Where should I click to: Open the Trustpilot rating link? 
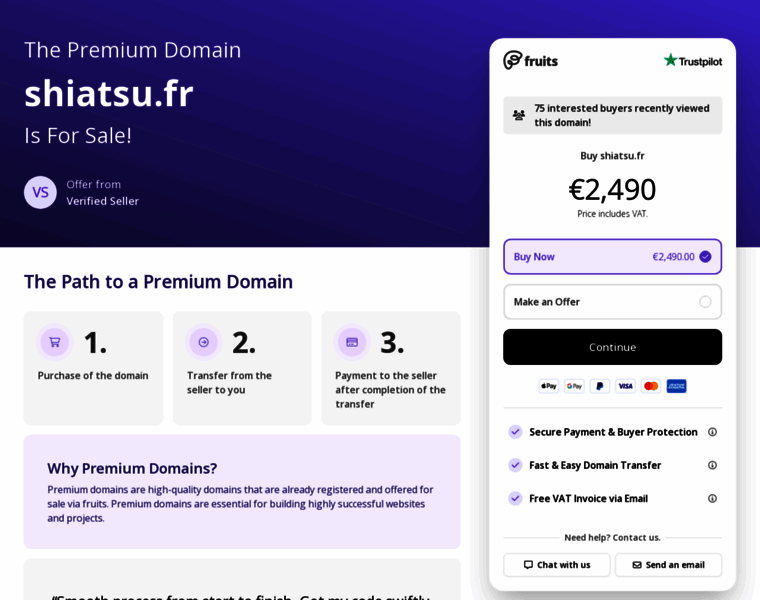[x=692, y=60]
